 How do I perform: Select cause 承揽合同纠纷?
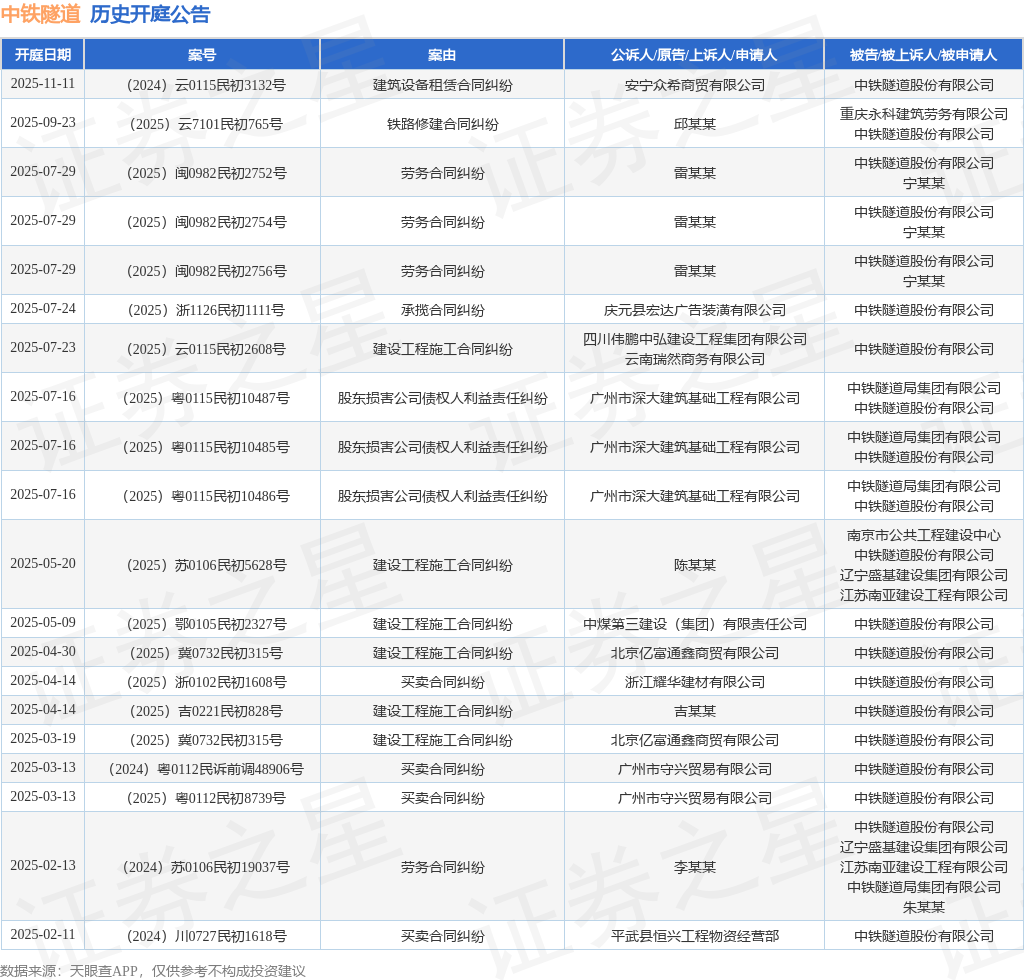(x=442, y=310)
